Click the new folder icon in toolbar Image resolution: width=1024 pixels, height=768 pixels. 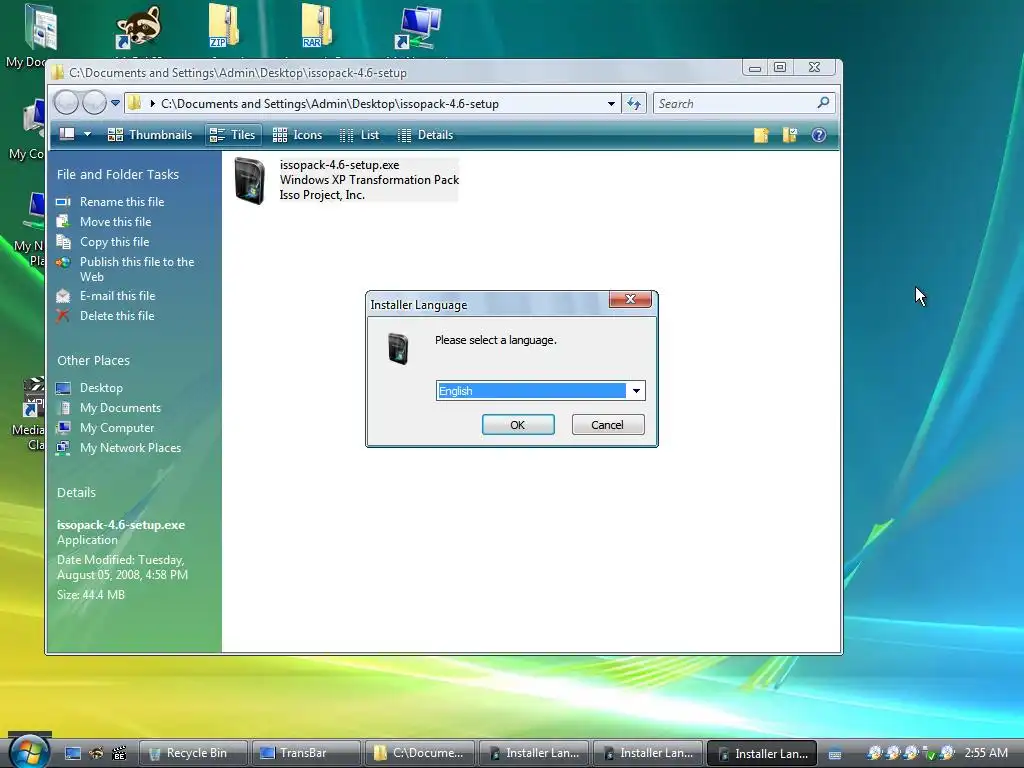[761, 135]
